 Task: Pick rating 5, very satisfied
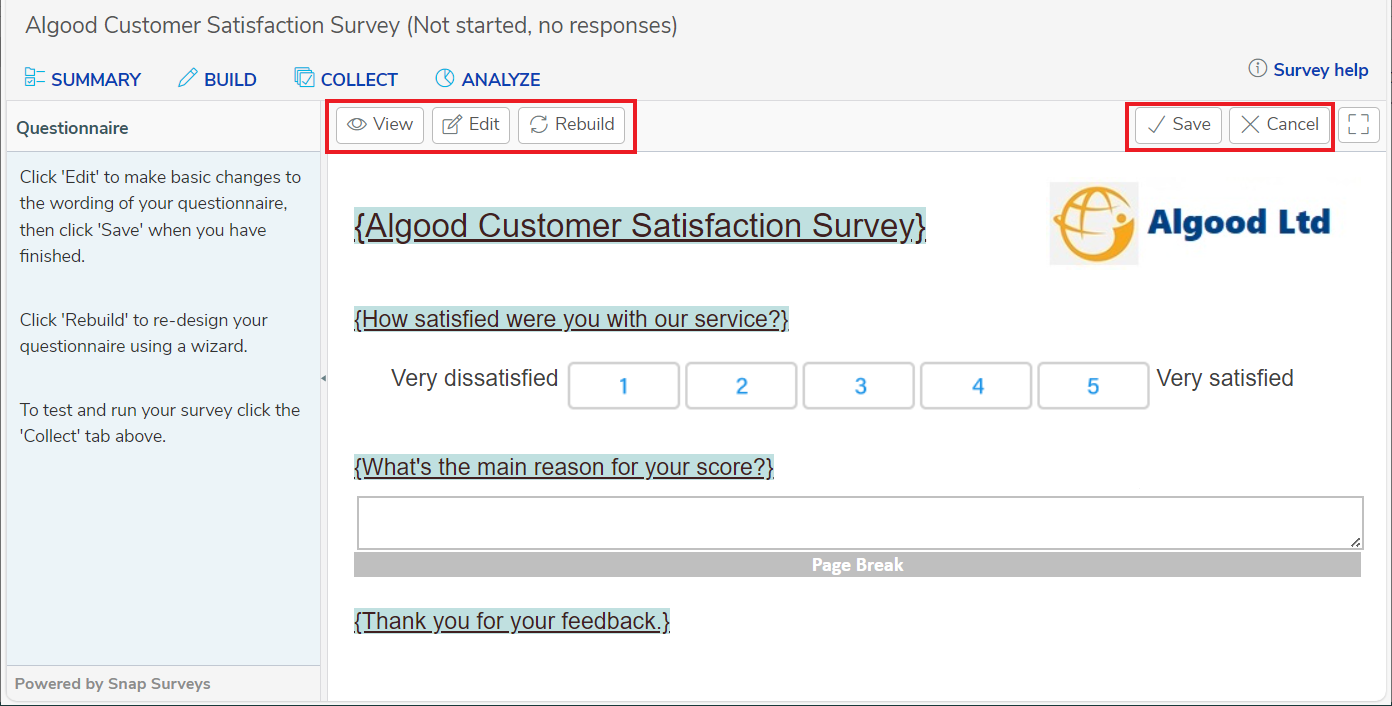pos(1093,386)
